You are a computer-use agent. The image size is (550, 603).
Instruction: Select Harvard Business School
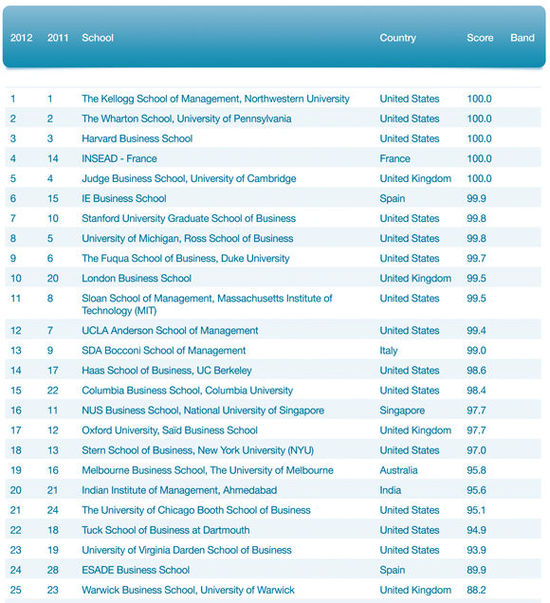pyautogui.click(x=137, y=138)
